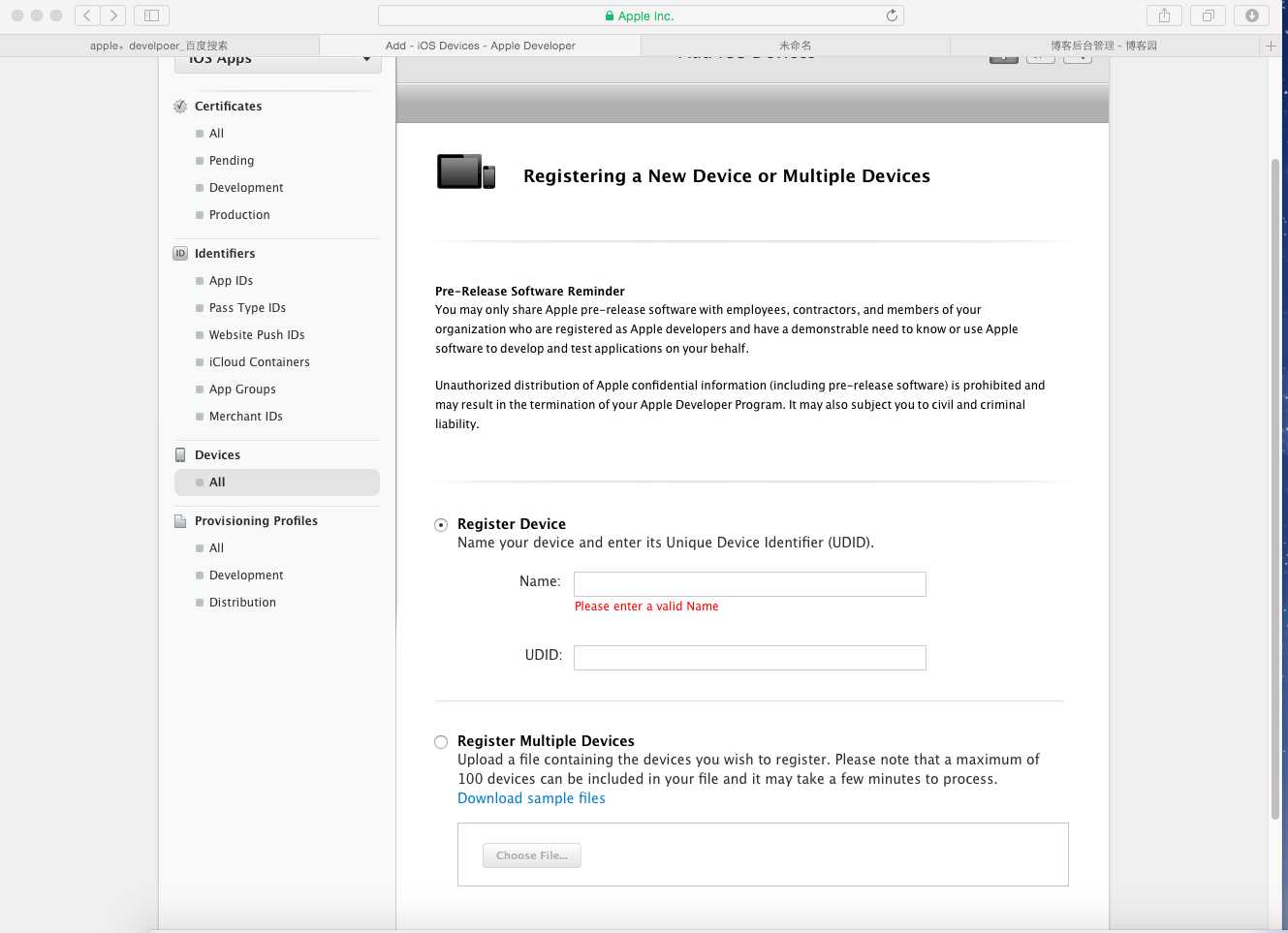Open All under Provisioning Profiles
Screen dimensions: 1288x933
[x=216, y=548]
